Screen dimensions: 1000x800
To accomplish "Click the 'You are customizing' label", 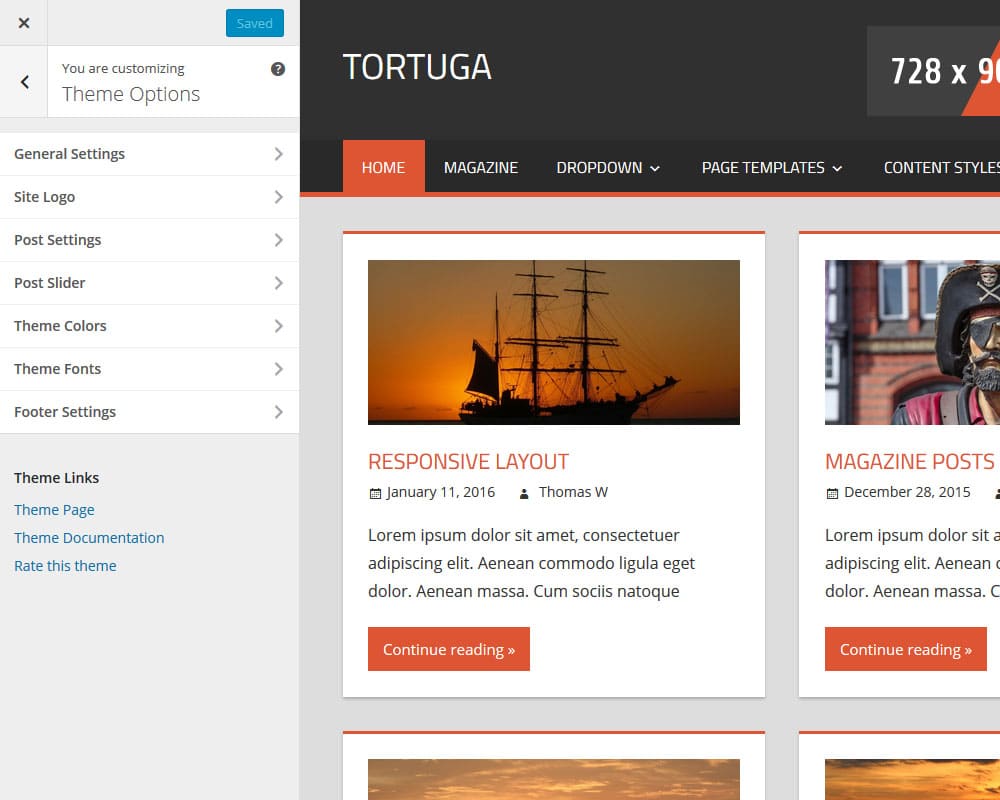I will [123, 68].
